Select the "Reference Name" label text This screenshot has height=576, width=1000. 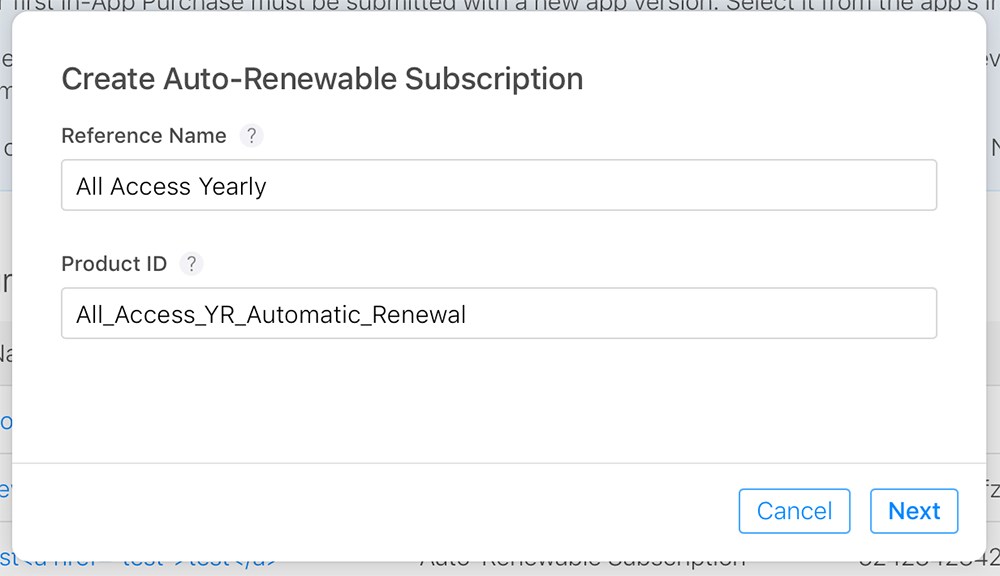(x=143, y=135)
